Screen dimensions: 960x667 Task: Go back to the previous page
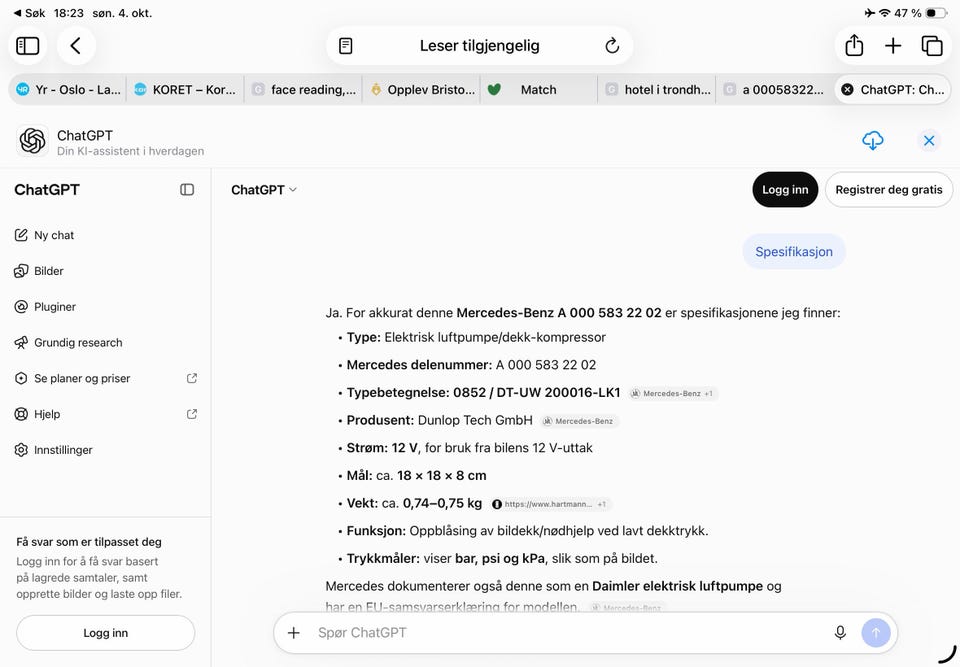coord(76,46)
